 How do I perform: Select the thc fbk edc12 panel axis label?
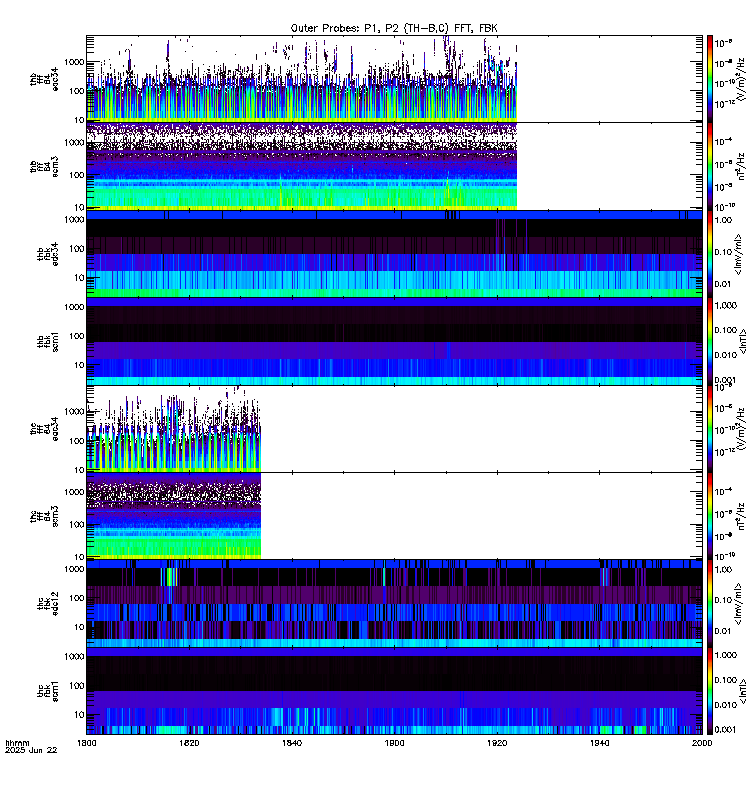tap(48, 604)
